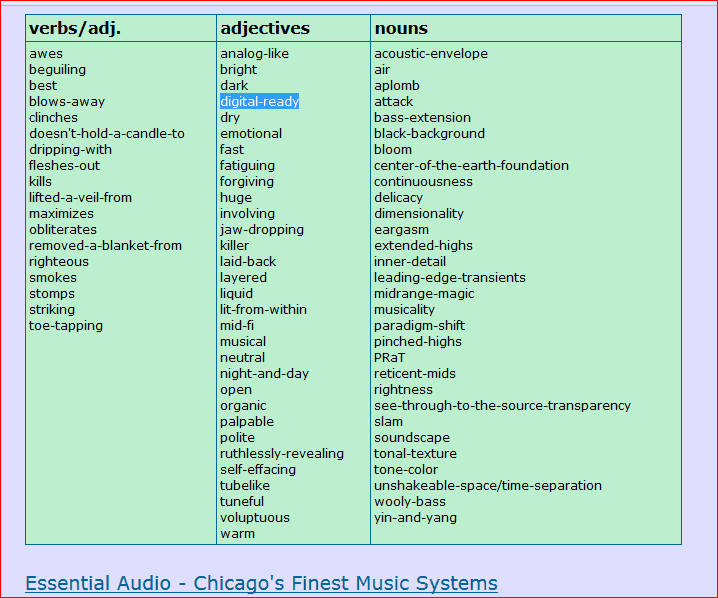Click the phrase 'center-of-the-earth-foundation'

(x=471, y=166)
